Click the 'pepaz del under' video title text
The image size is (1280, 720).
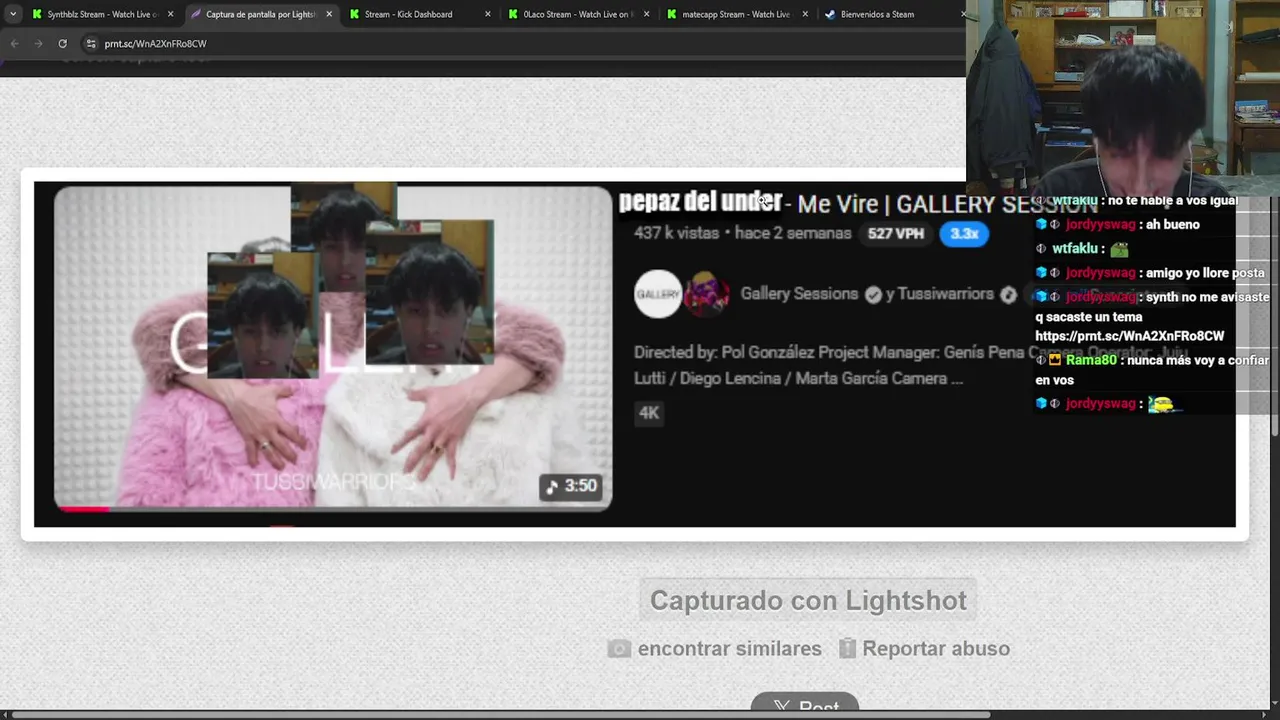pos(700,202)
